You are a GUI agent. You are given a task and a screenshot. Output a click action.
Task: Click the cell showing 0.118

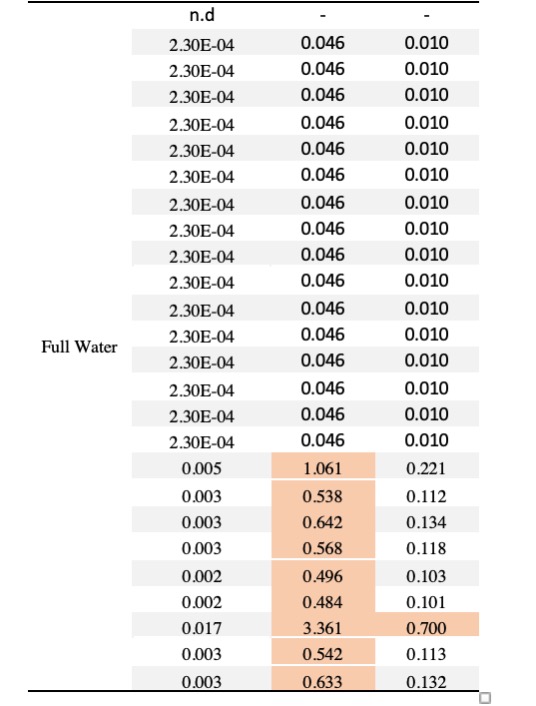coord(427,545)
